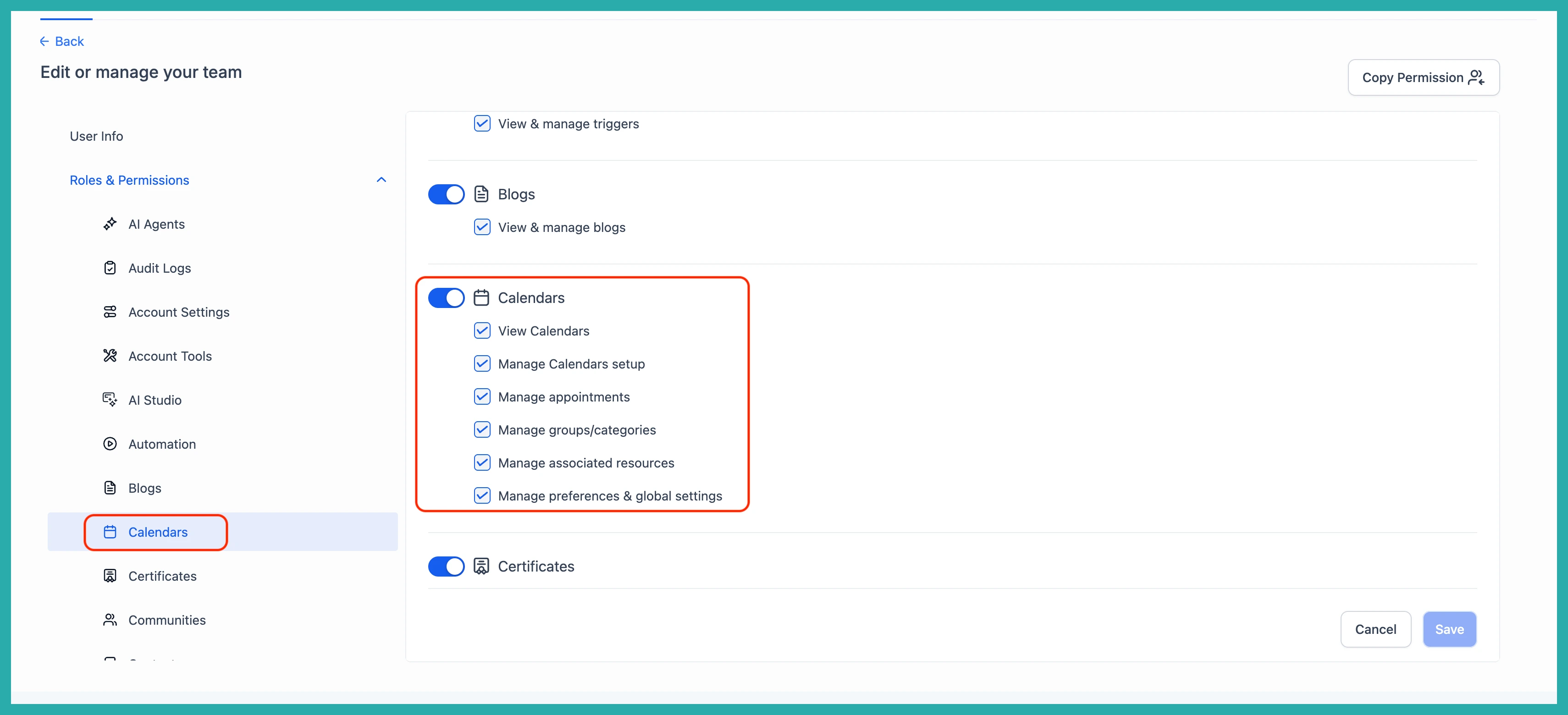Select AI Studio in sidebar
The image size is (1568, 715).
(155, 401)
